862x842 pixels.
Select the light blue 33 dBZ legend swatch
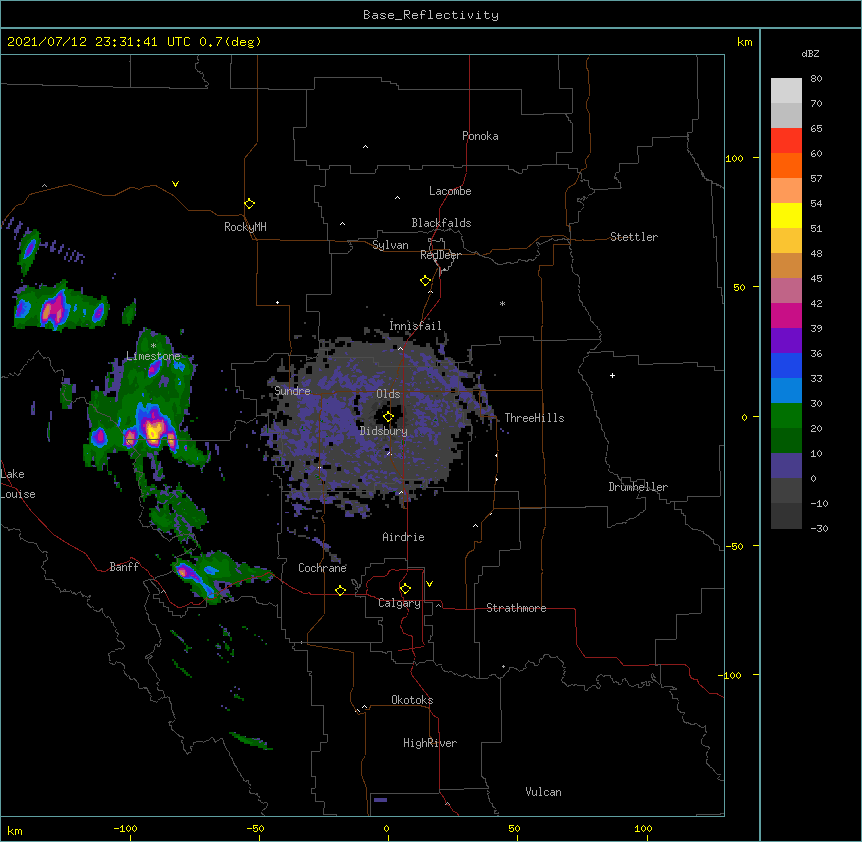786,390
